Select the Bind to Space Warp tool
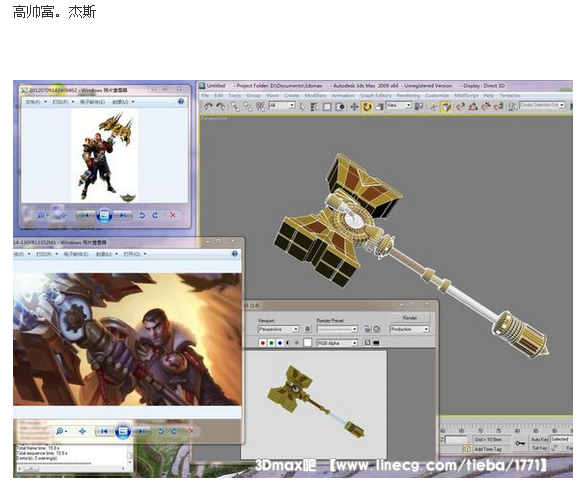576x482 pixels. coord(260,107)
